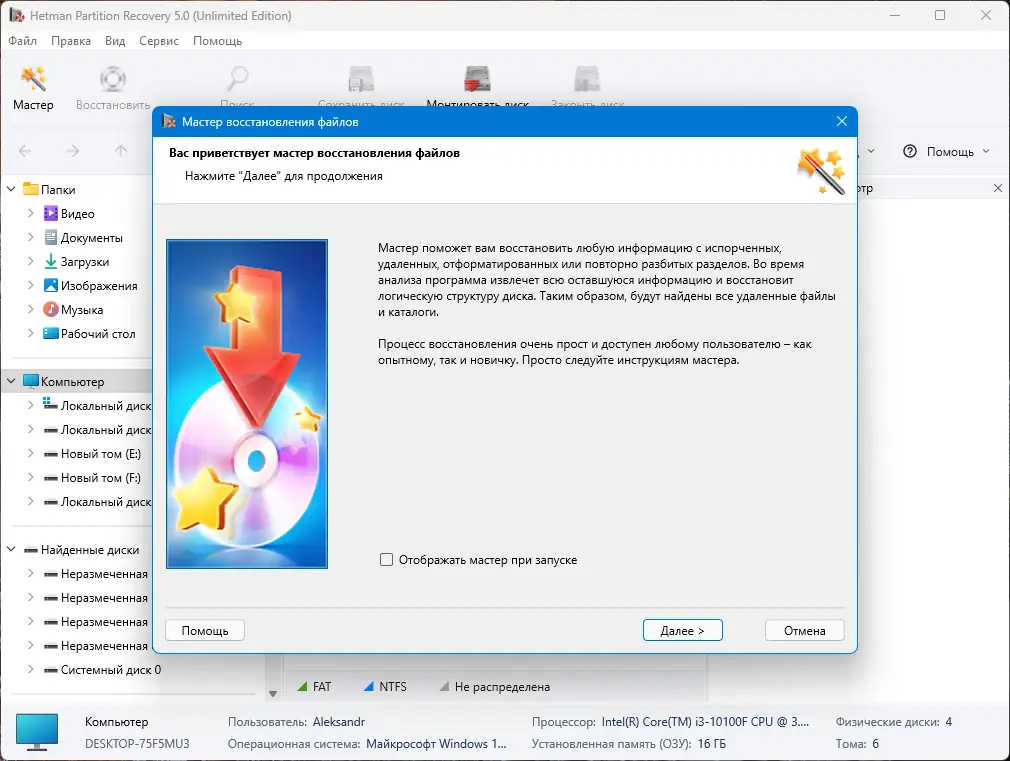Screen dimensions: 1010x761
Task: Go forward with the right arrow
Action: [73, 151]
